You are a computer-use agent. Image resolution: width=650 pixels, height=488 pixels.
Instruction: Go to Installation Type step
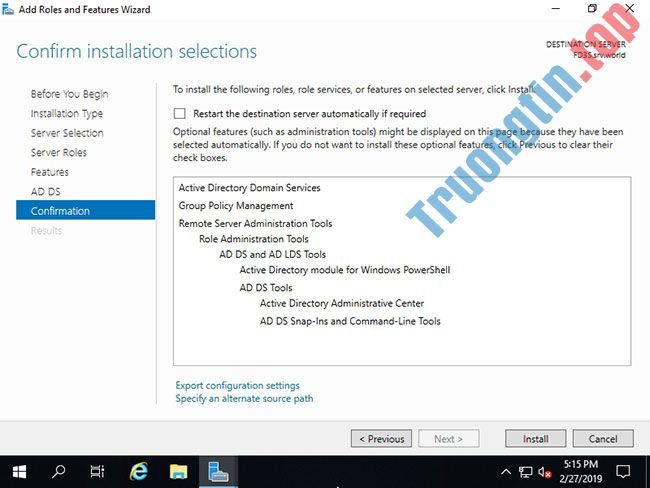pyautogui.click(x=67, y=114)
